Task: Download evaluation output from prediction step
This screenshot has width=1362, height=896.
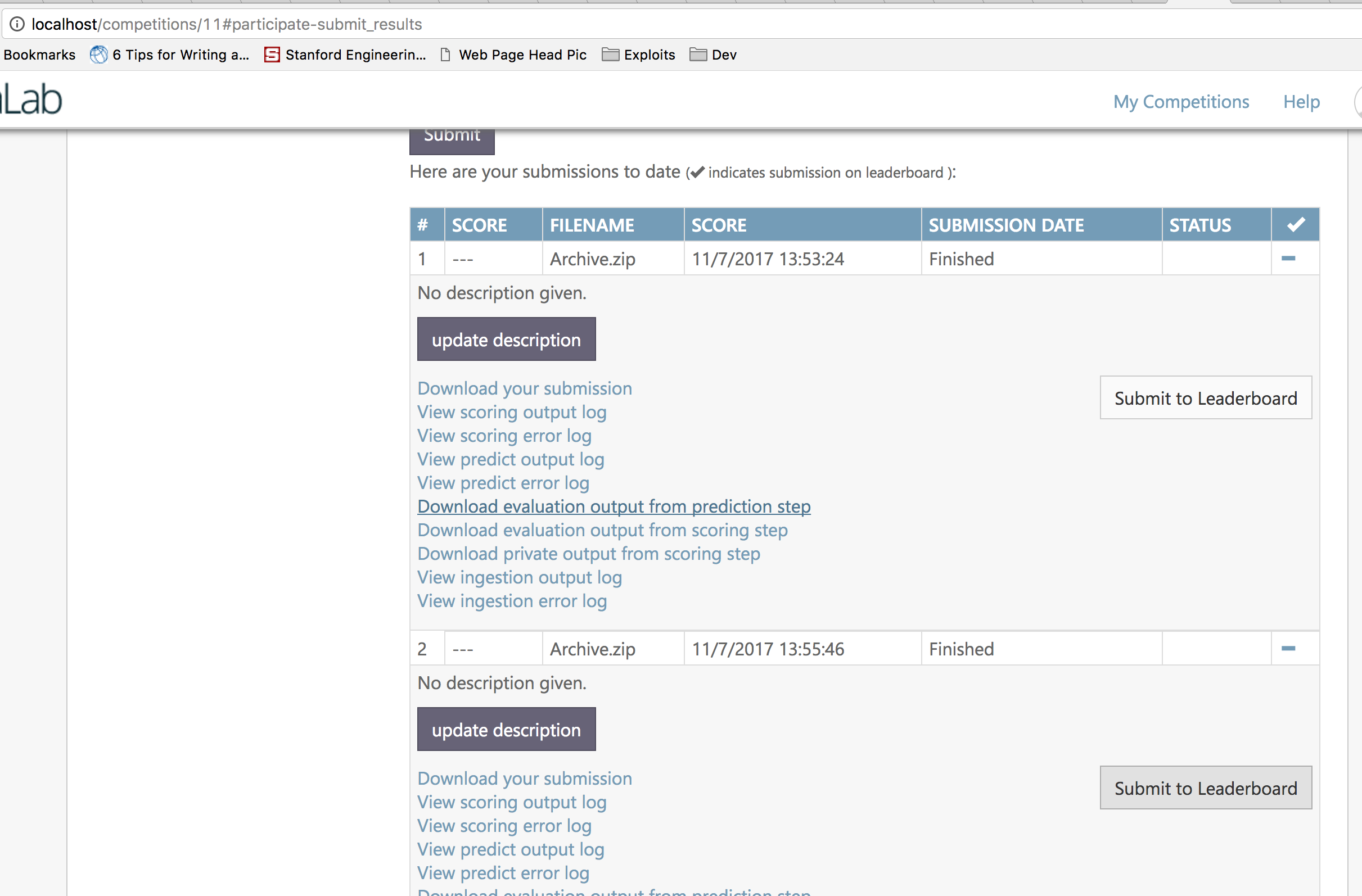Action: 614,506
